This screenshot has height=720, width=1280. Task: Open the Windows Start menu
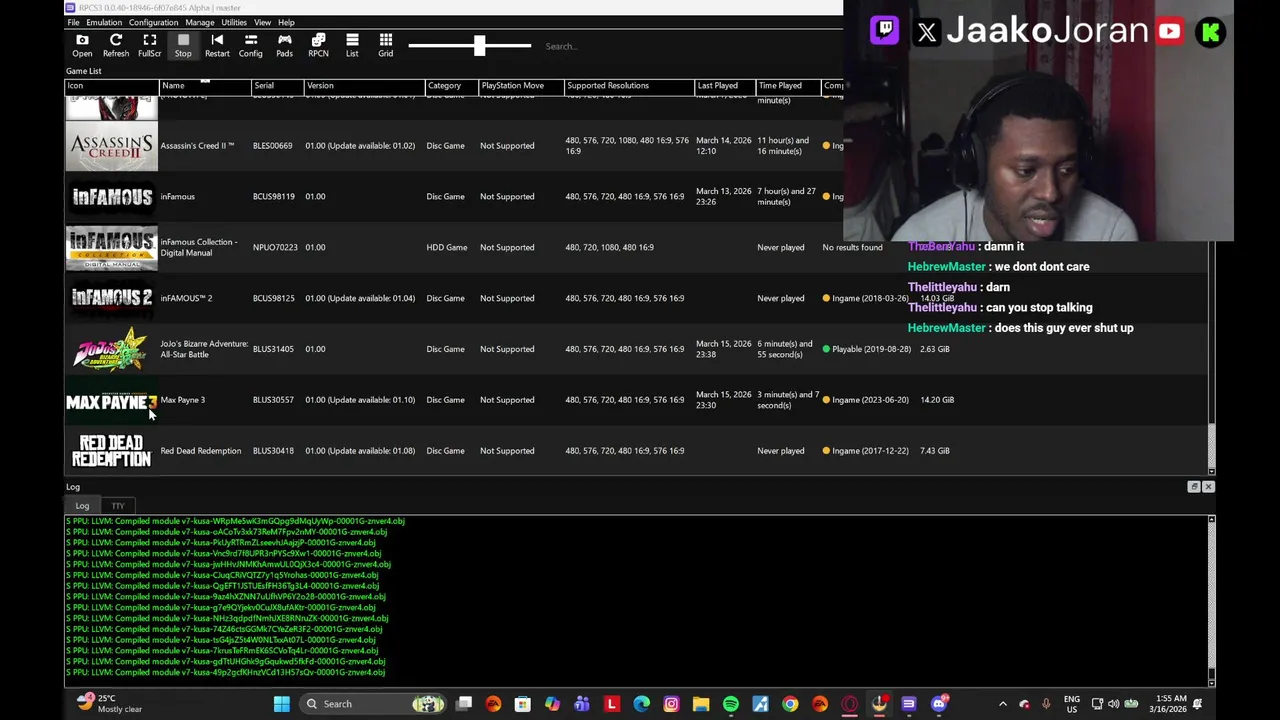tap(282, 704)
